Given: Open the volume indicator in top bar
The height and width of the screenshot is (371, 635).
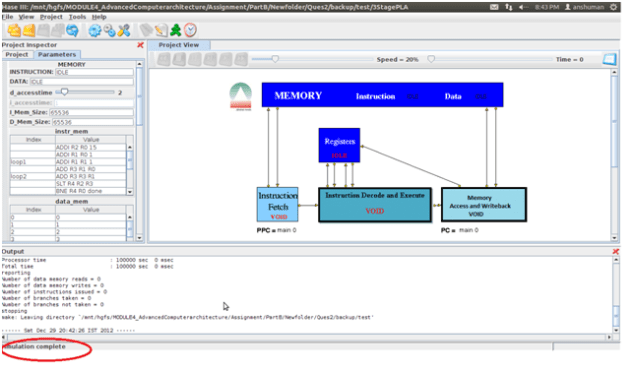Looking at the screenshot, I should point(524,7).
